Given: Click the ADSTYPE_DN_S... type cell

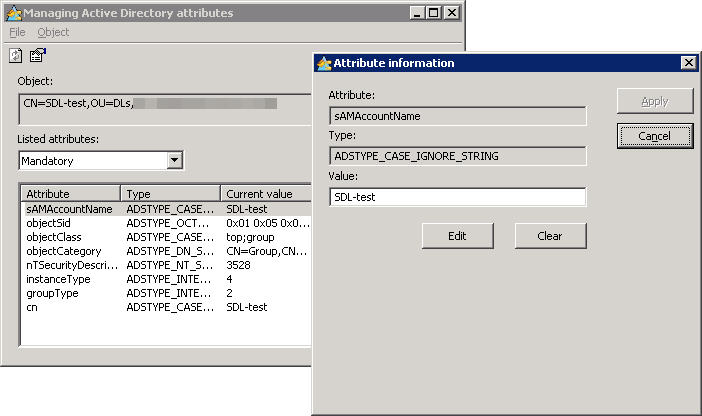Looking at the screenshot, I should pyautogui.click(x=170, y=251).
